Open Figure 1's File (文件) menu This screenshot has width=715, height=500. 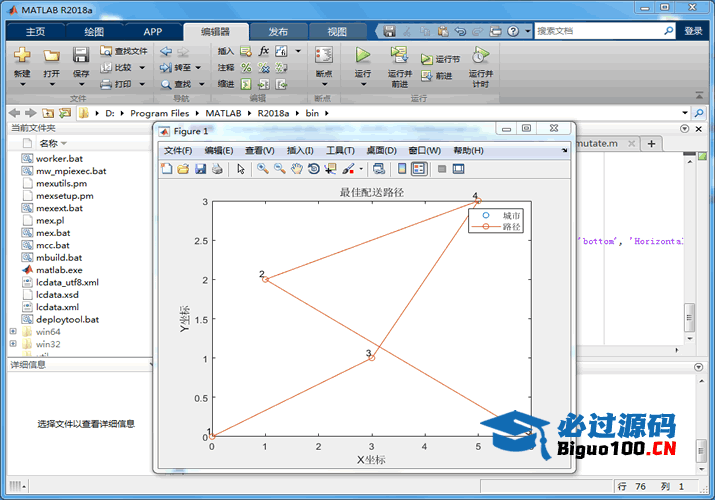178,150
